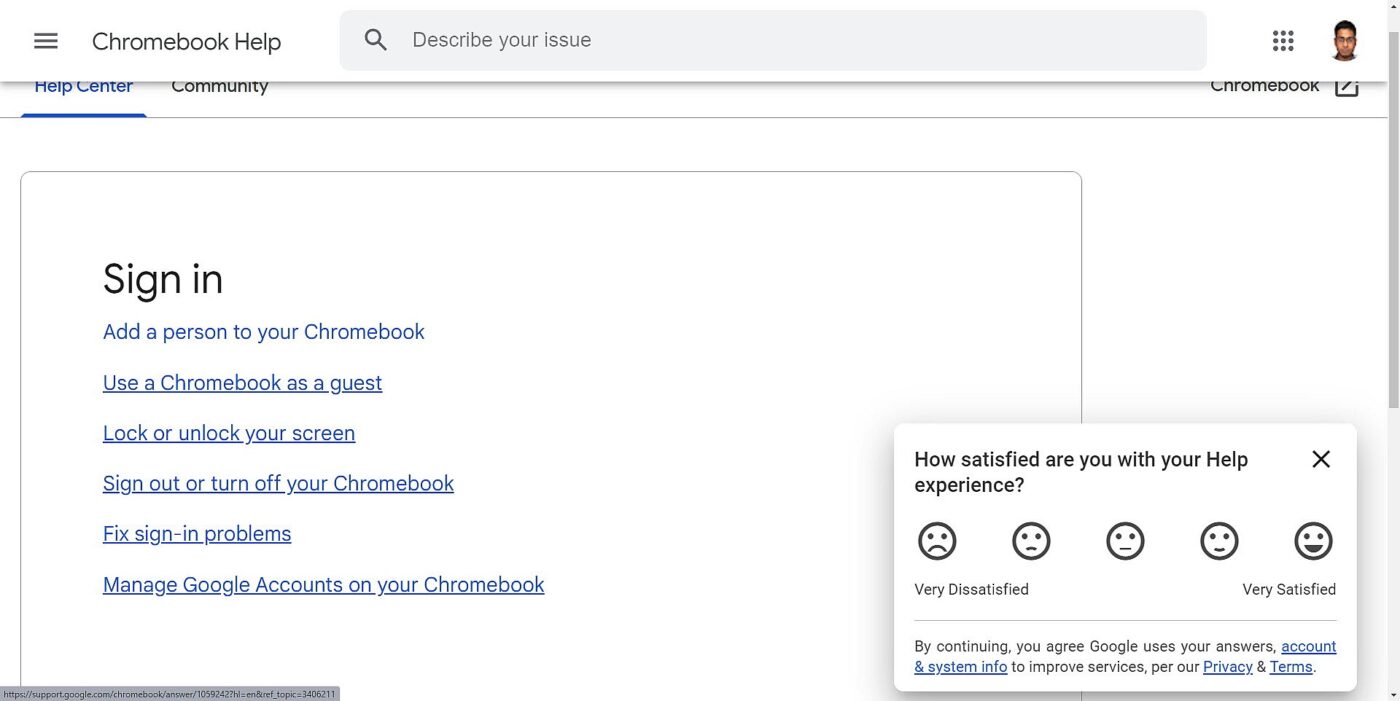This screenshot has height=701, width=1400.
Task: Open the Privacy link in survey
Action: click(1228, 667)
